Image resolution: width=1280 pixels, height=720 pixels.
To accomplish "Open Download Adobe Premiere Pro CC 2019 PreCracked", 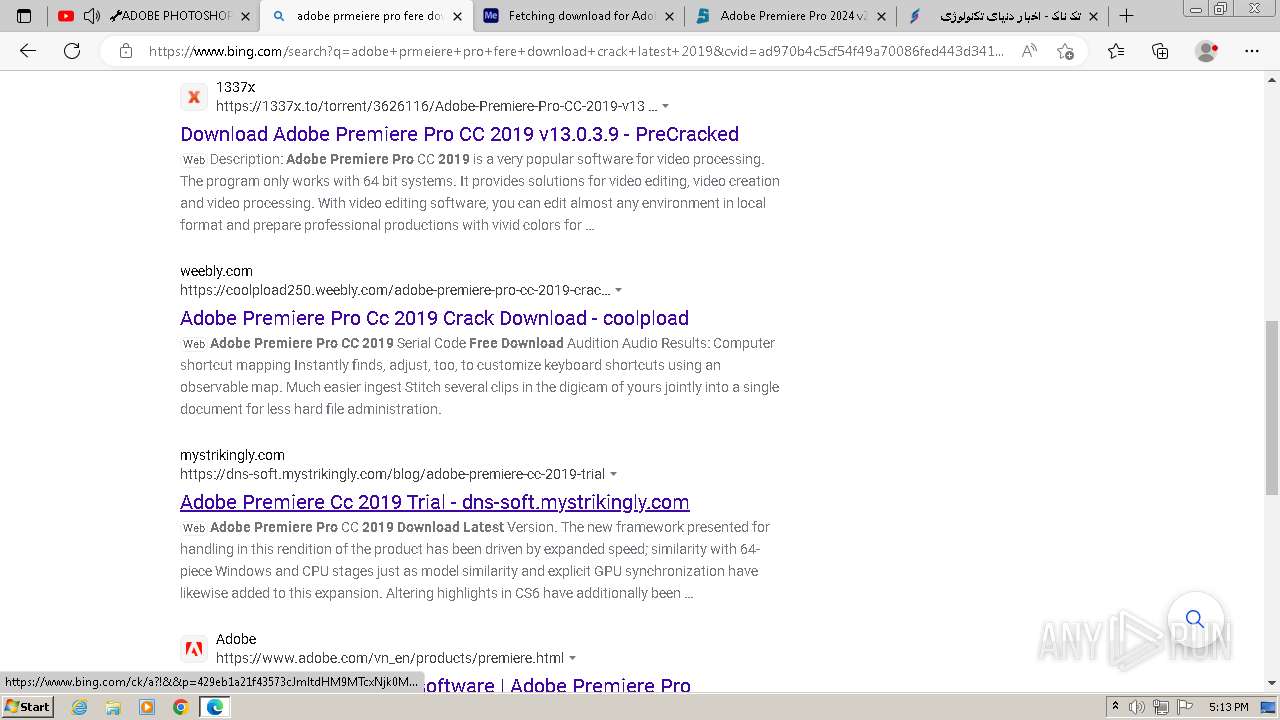I will [459, 134].
